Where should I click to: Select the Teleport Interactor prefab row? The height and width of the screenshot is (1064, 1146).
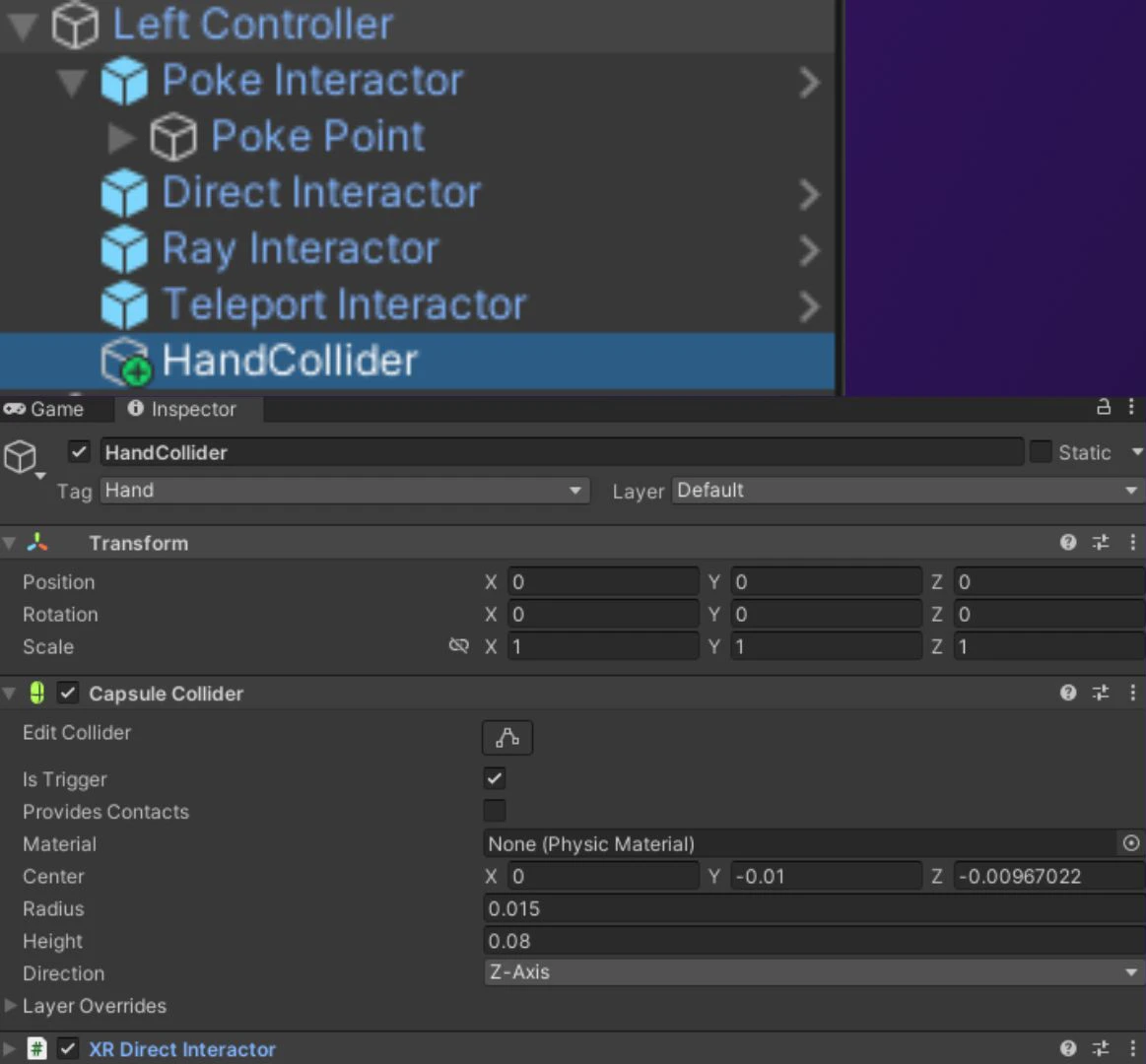(418, 305)
